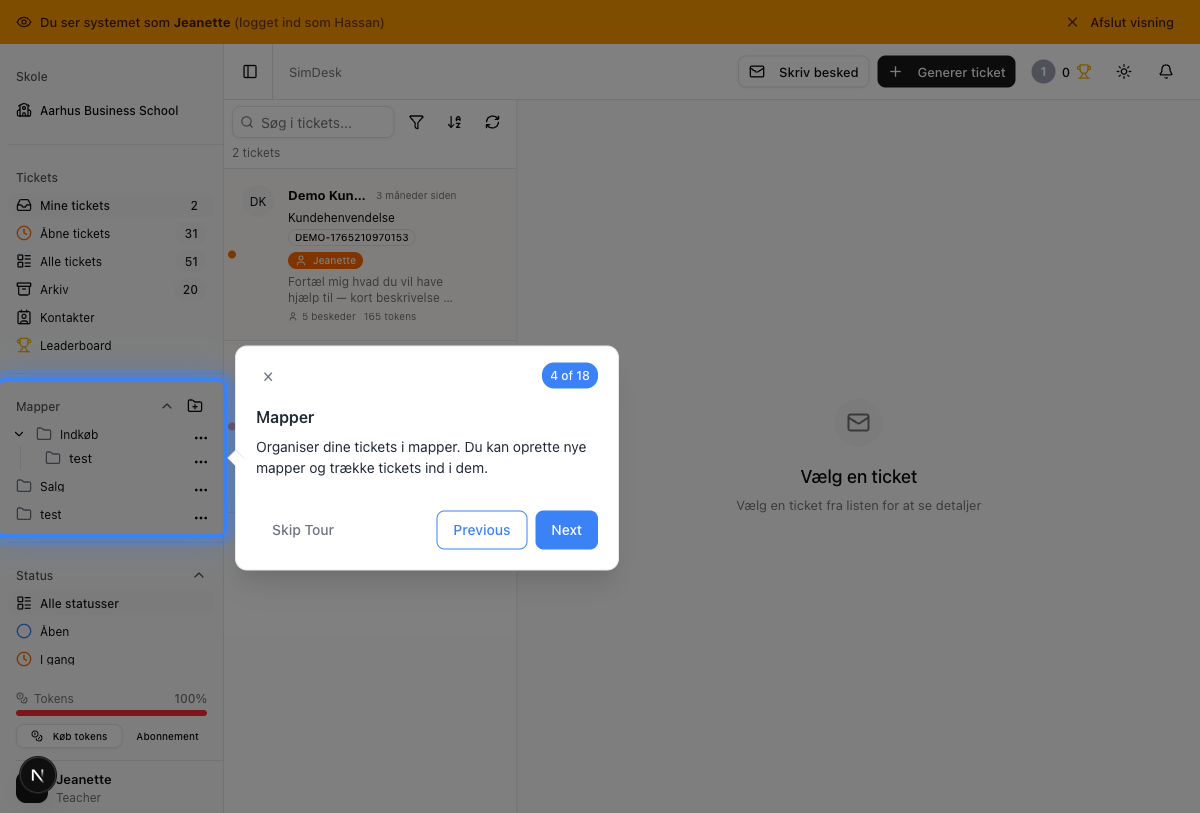Image resolution: width=1200 pixels, height=813 pixels.
Task: Open Åbne tickets
Action: [111, 233]
